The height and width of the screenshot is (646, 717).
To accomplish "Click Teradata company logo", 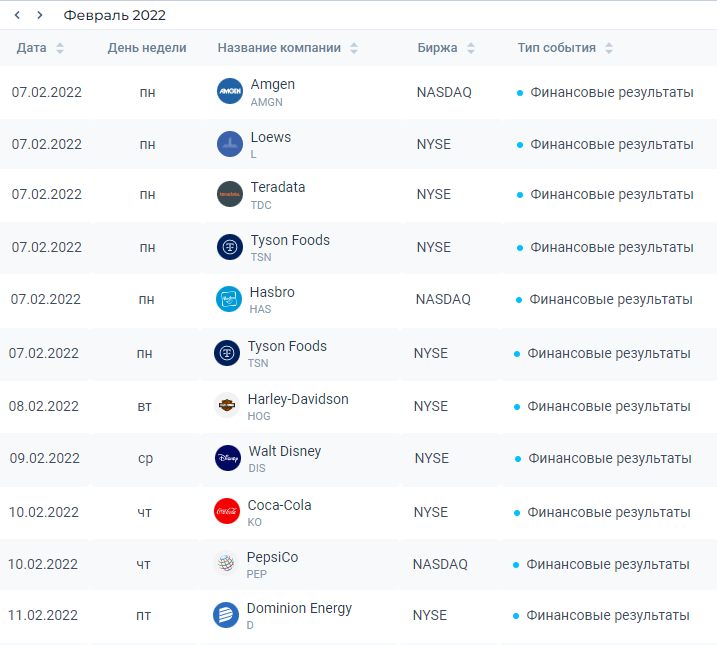I will (230, 194).
